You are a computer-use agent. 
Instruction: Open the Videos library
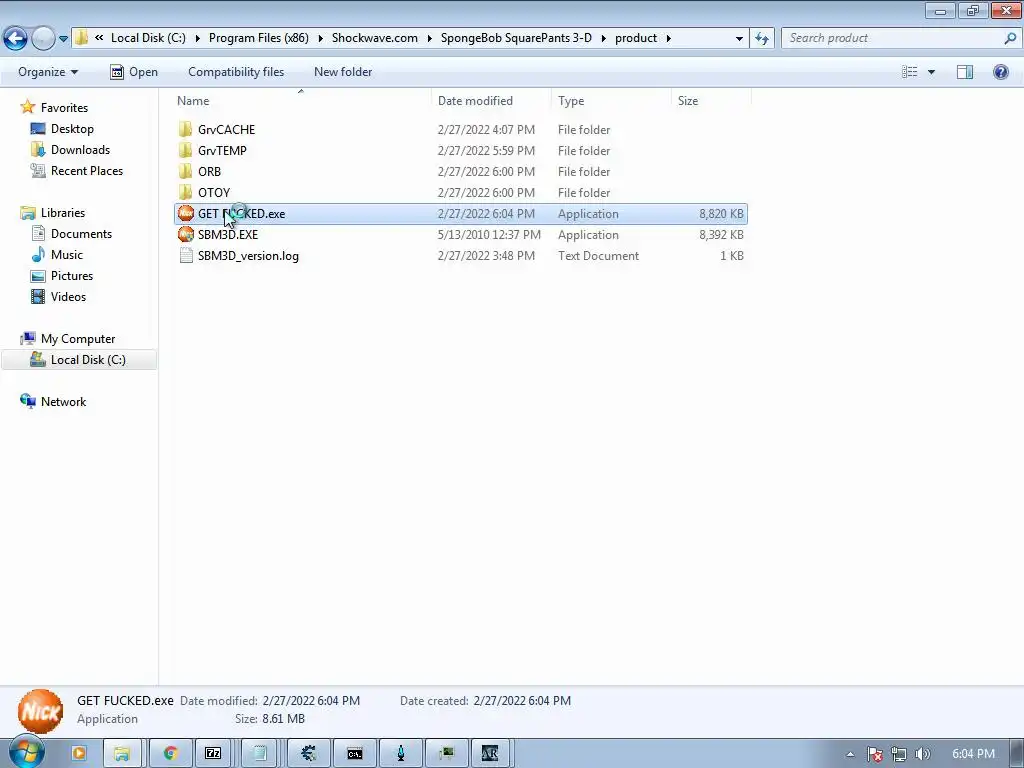68,296
